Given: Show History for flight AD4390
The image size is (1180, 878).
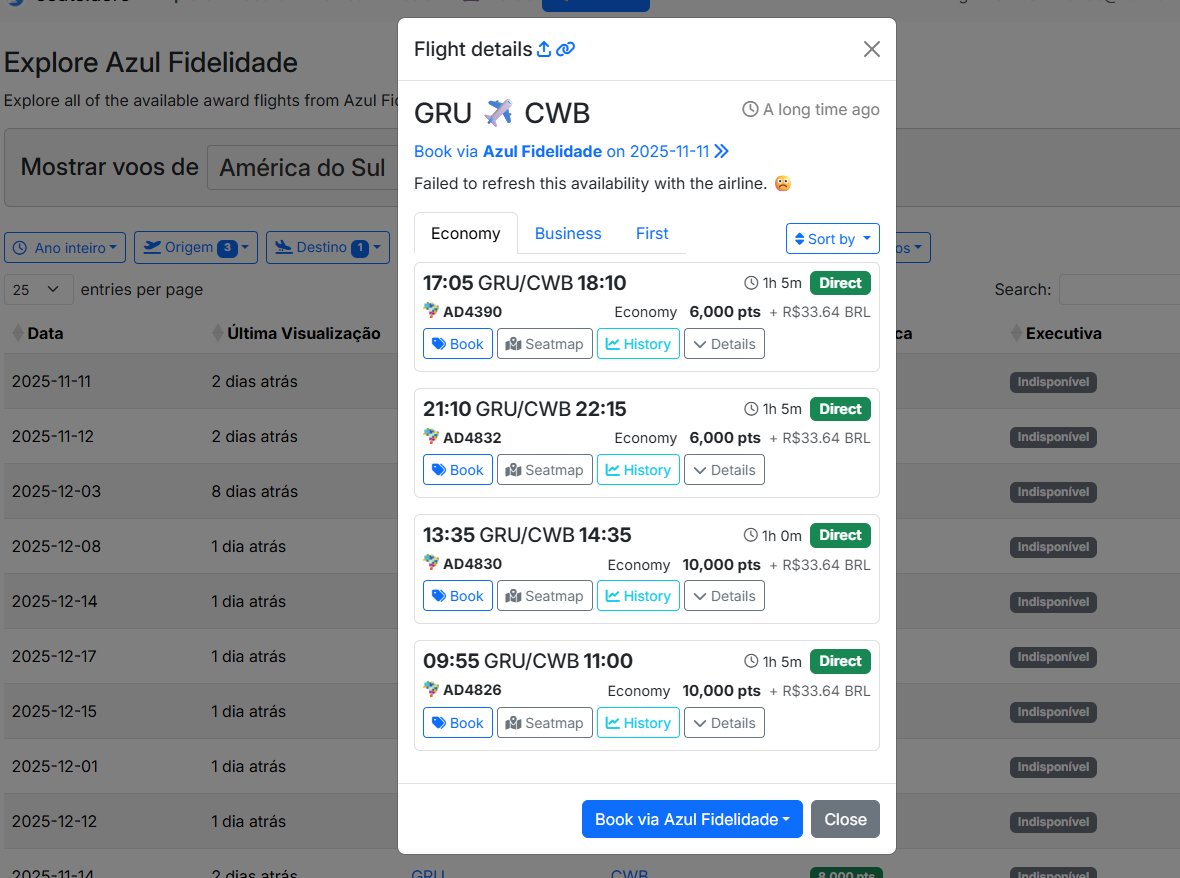Looking at the screenshot, I should pyautogui.click(x=638, y=344).
